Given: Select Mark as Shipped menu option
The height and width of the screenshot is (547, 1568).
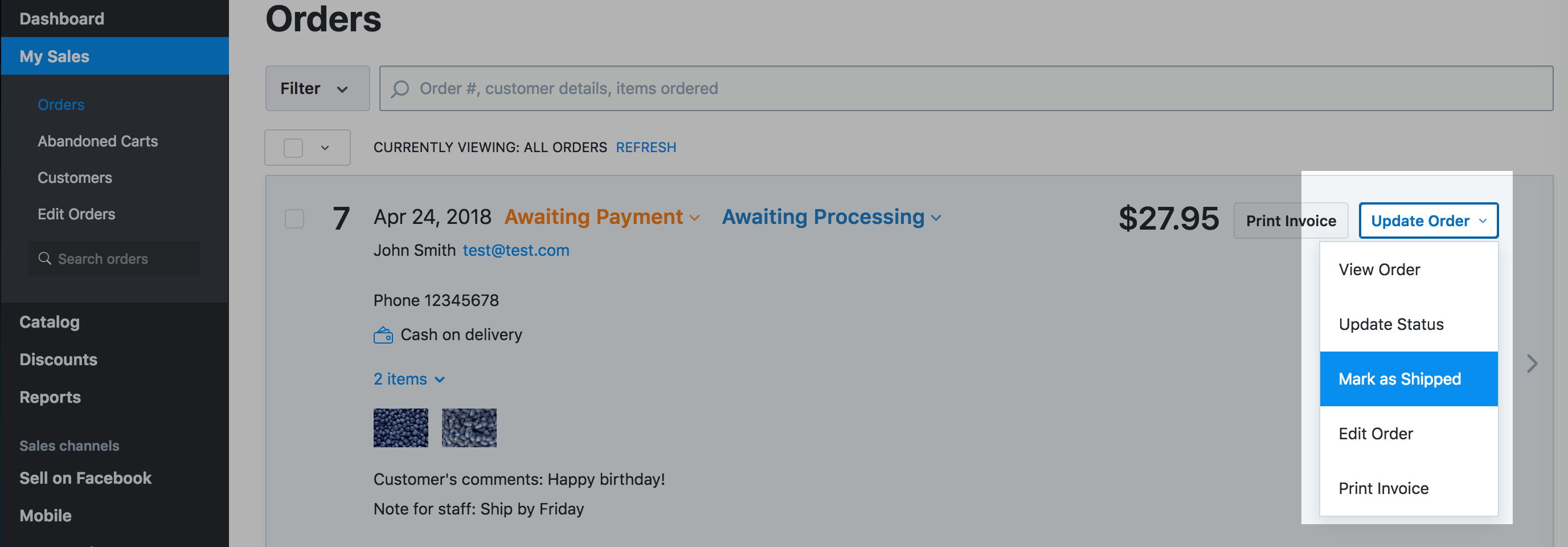Looking at the screenshot, I should click(1407, 379).
